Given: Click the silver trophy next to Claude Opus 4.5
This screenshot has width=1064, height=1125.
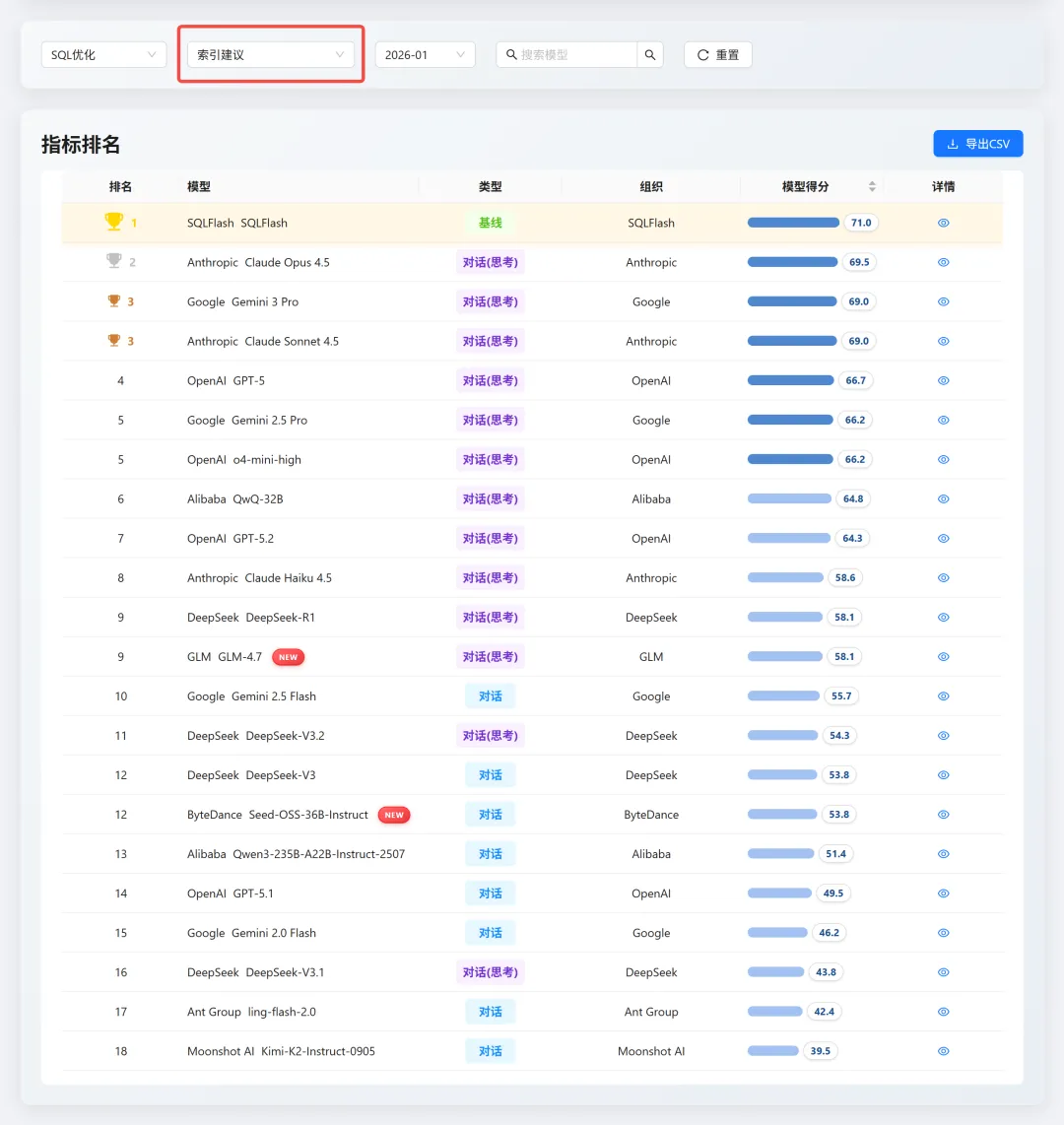Looking at the screenshot, I should click(115, 261).
